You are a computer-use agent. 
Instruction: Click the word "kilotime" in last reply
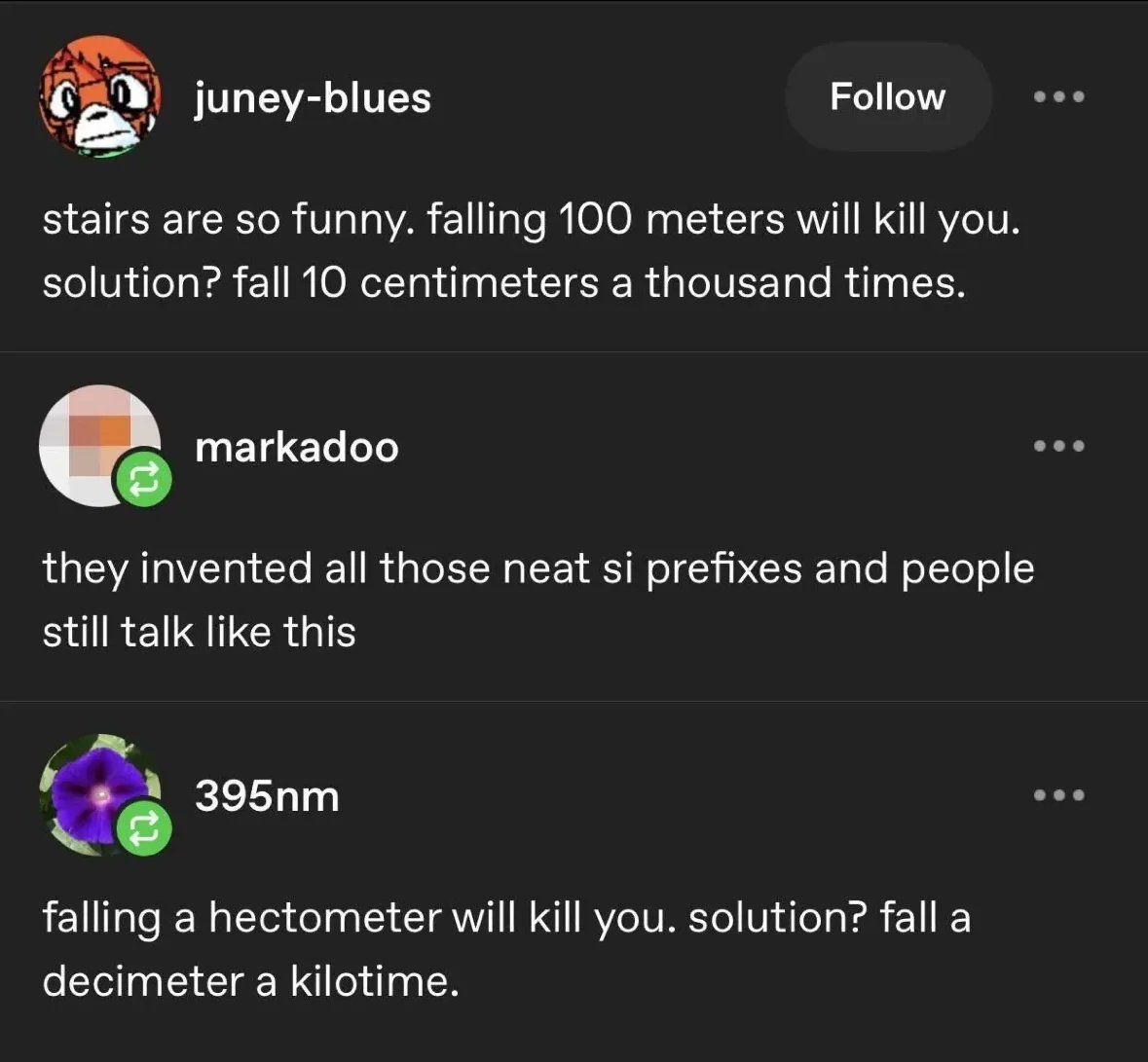(x=372, y=981)
